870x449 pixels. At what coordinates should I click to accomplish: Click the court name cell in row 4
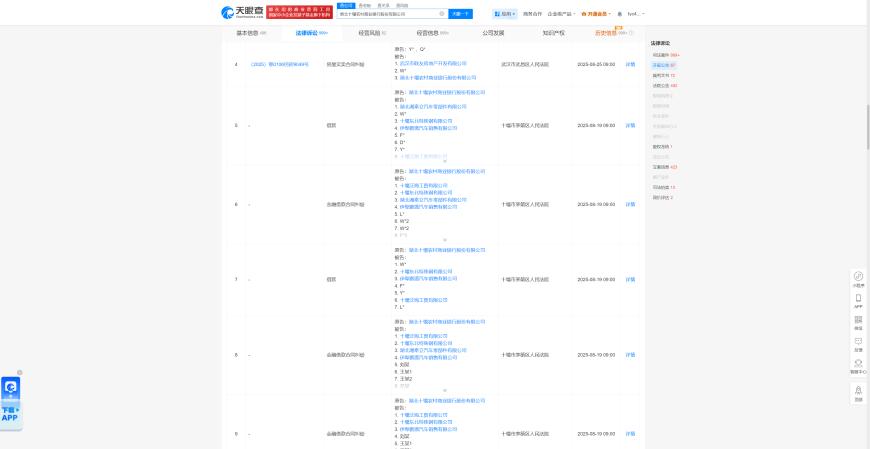pos(525,64)
